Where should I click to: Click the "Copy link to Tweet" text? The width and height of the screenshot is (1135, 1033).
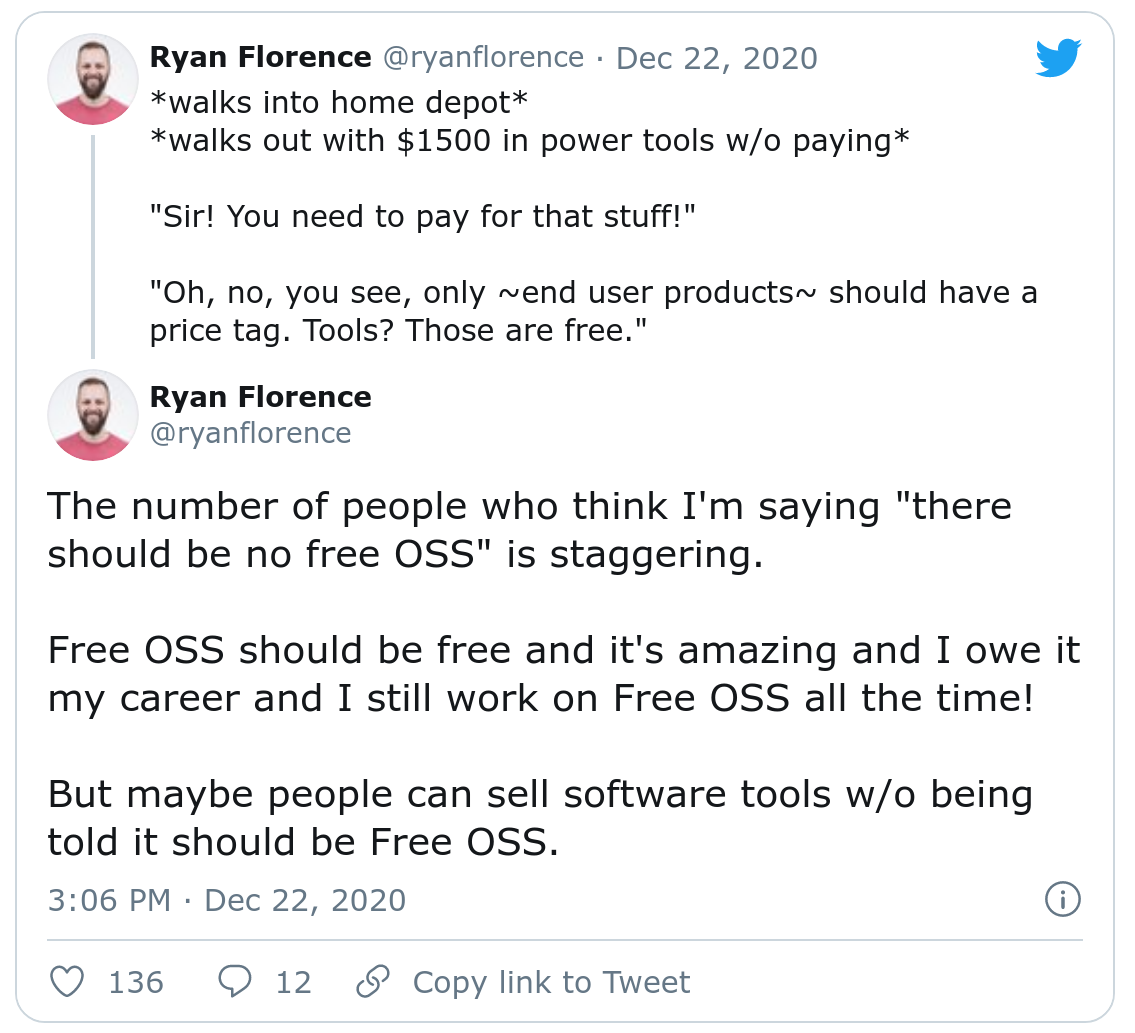click(x=551, y=982)
